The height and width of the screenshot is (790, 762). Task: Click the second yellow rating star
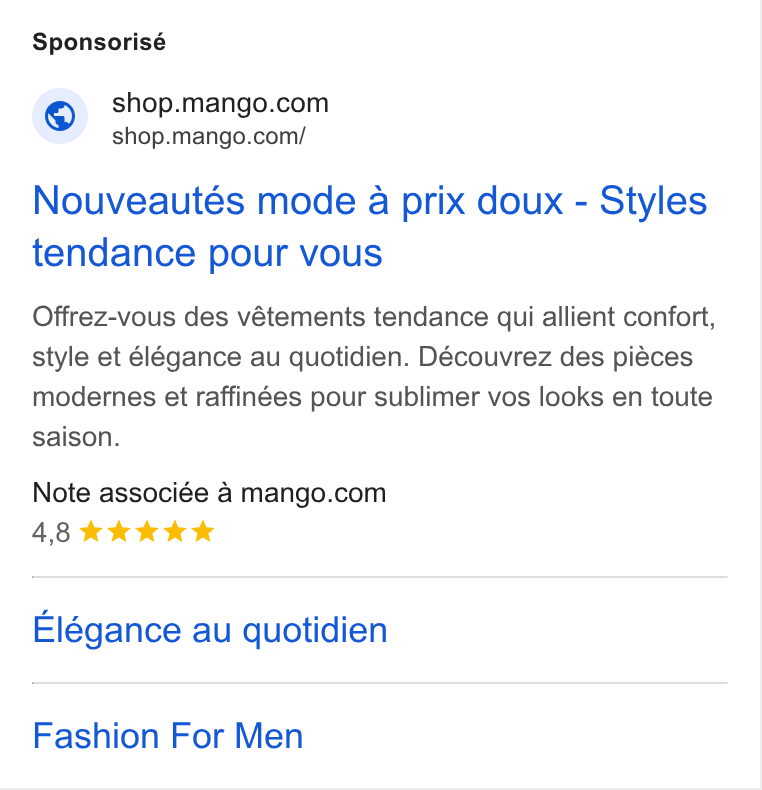pyautogui.click(x=119, y=532)
